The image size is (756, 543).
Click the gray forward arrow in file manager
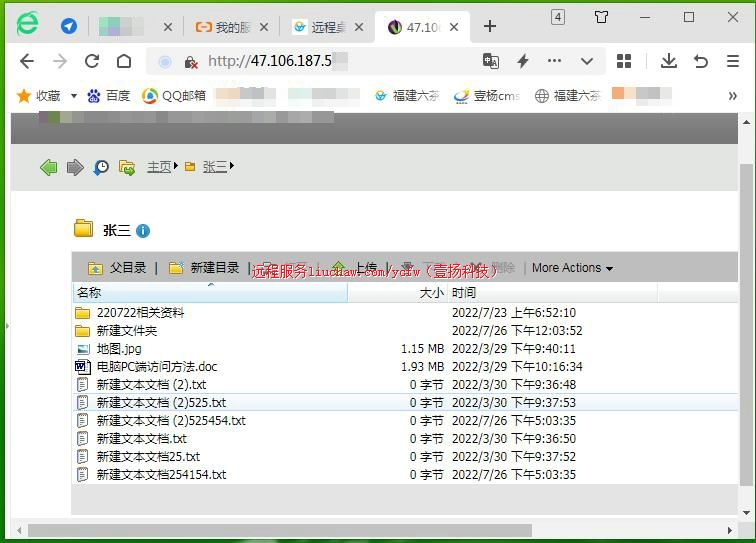[75, 167]
